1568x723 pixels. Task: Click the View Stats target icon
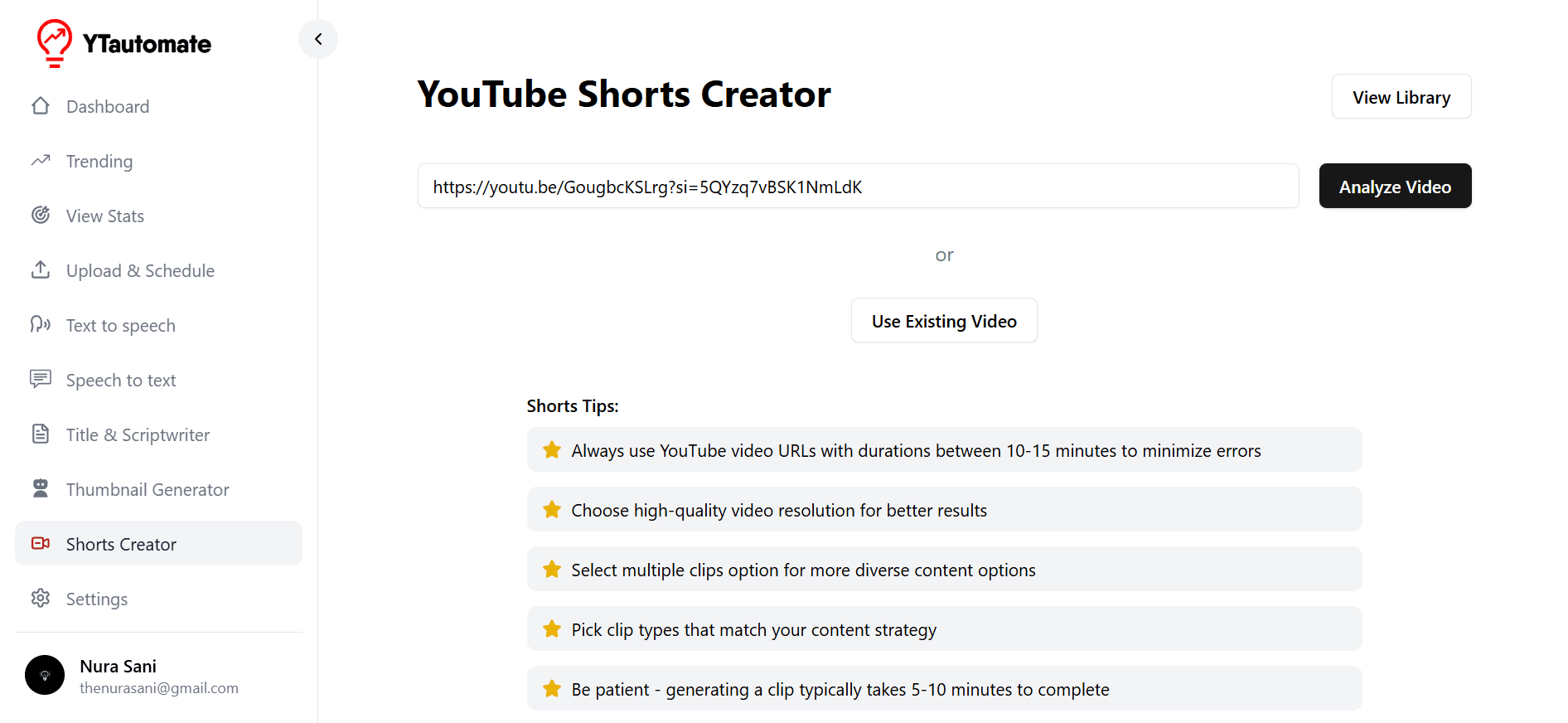[41, 216]
